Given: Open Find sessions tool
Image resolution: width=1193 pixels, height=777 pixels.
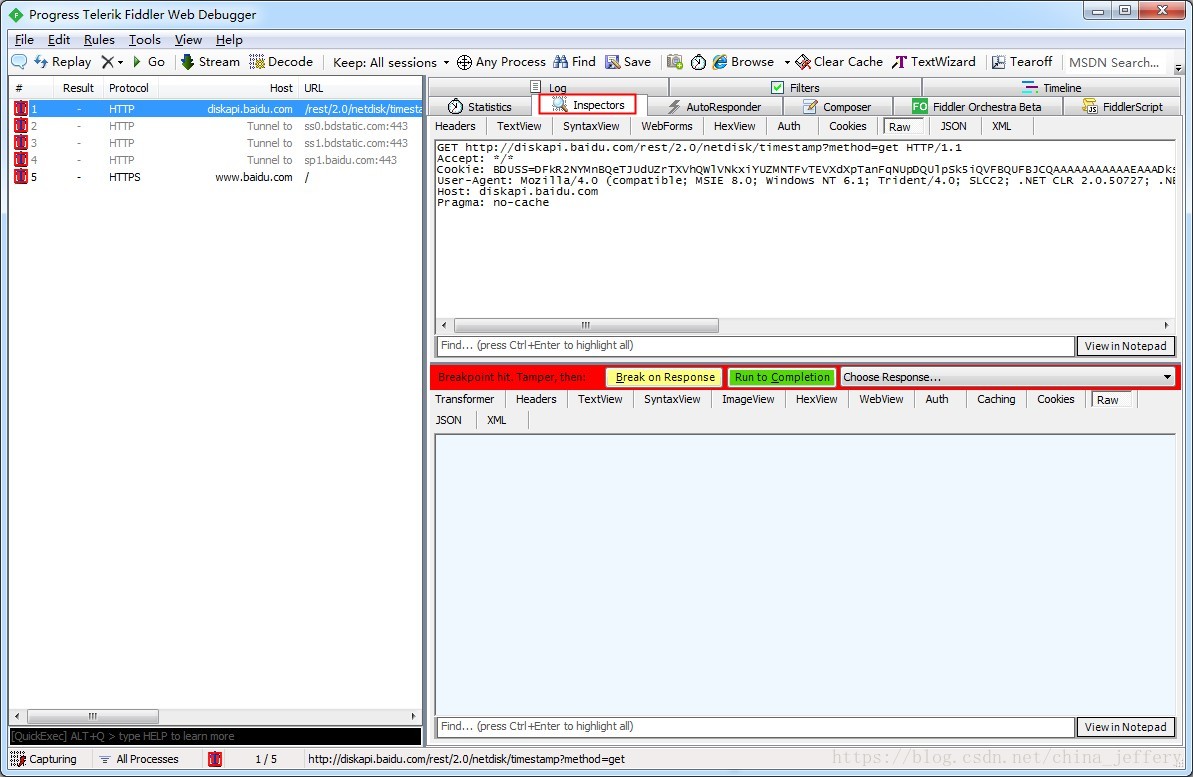Looking at the screenshot, I should click(574, 62).
